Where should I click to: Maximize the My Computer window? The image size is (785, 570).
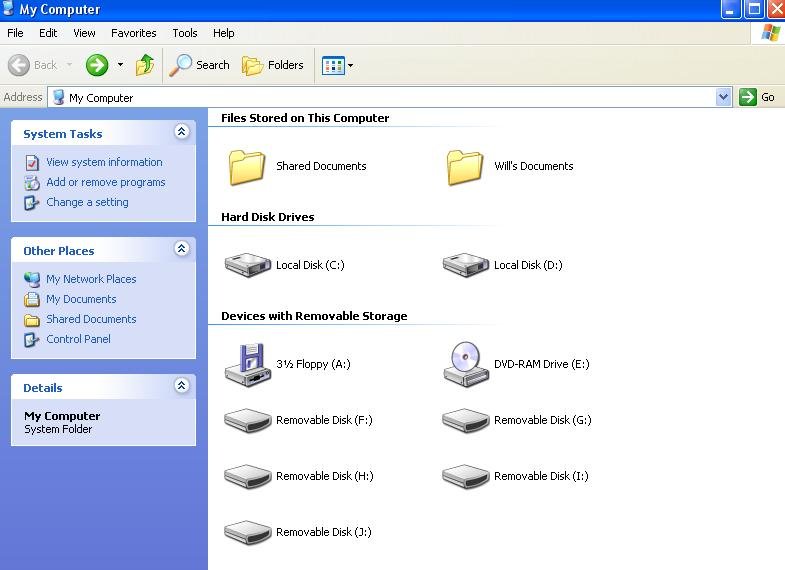click(754, 9)
